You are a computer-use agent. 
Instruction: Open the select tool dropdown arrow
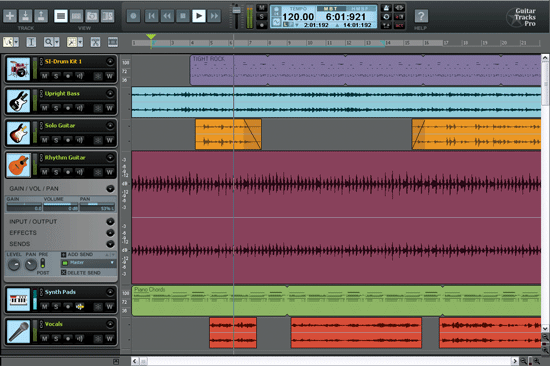click(x=16, y=42)
